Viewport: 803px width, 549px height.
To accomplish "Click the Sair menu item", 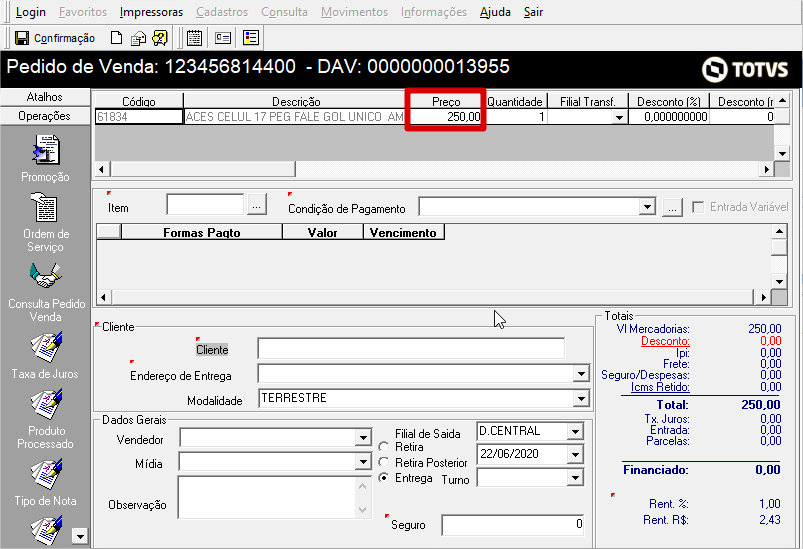I will [533, 12].
